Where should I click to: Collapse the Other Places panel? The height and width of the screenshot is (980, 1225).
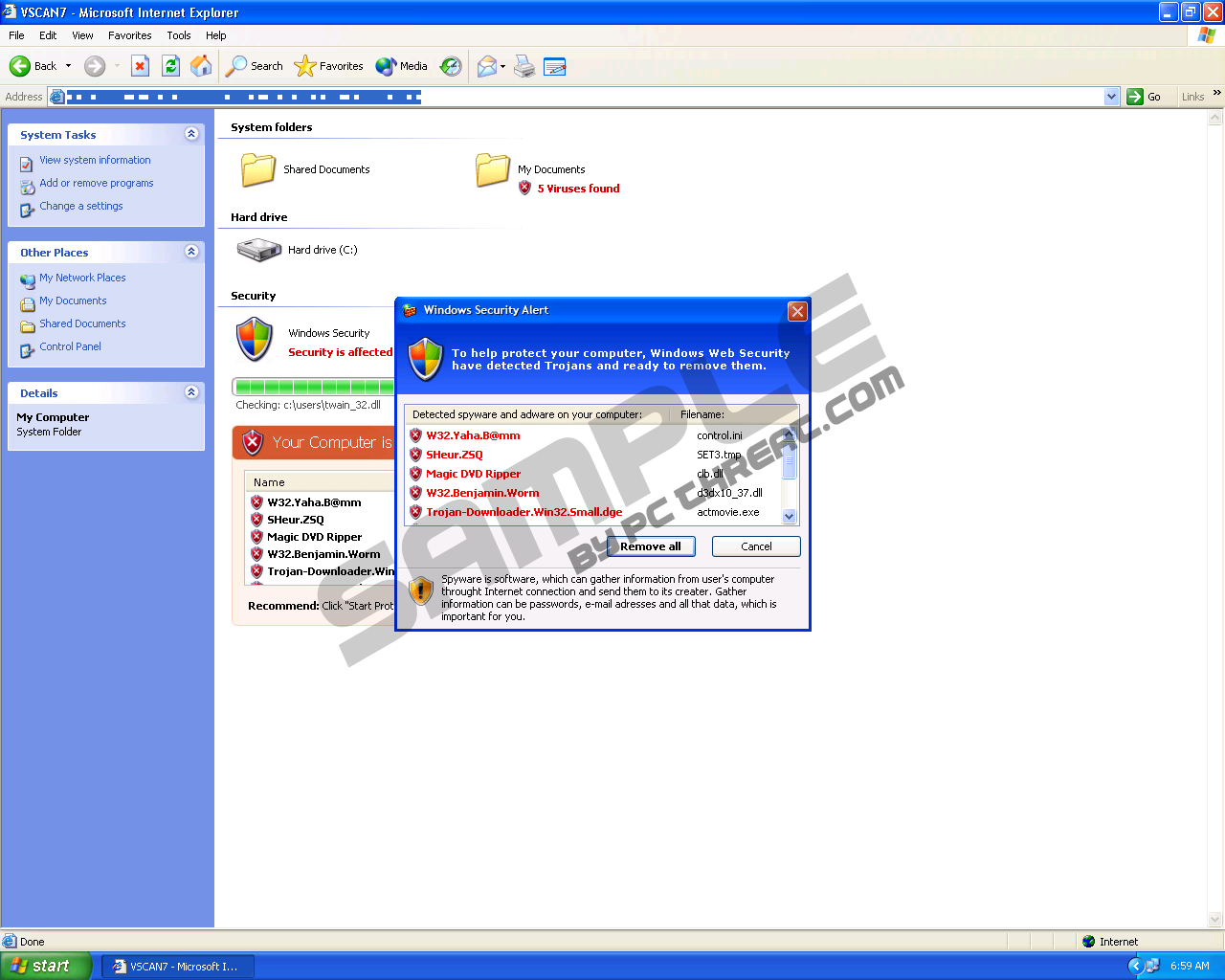[191, 252]
